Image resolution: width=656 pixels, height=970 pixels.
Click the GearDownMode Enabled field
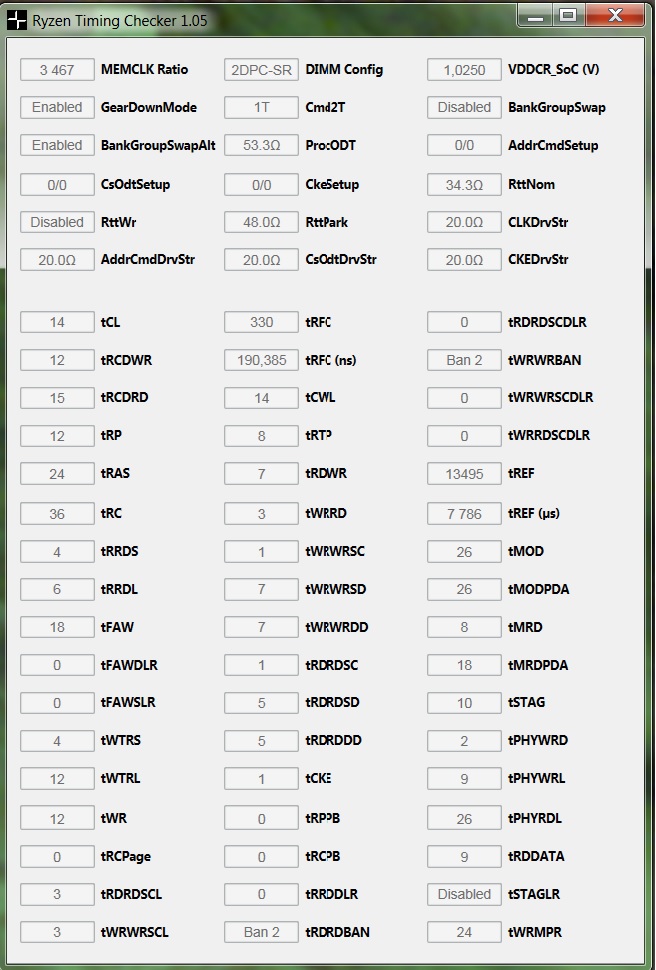point(57,108)
